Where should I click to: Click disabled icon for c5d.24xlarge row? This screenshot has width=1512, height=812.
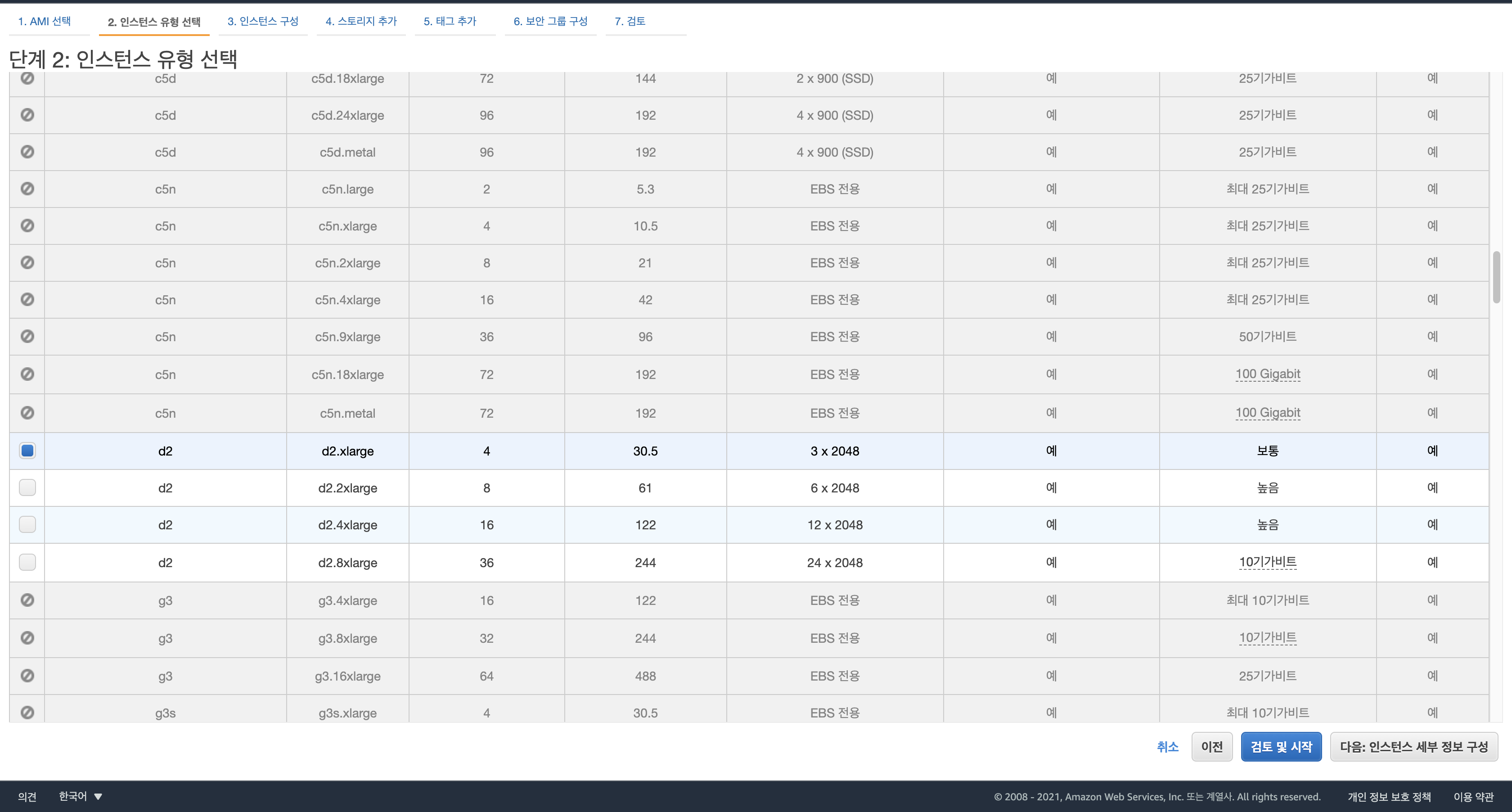27,114
